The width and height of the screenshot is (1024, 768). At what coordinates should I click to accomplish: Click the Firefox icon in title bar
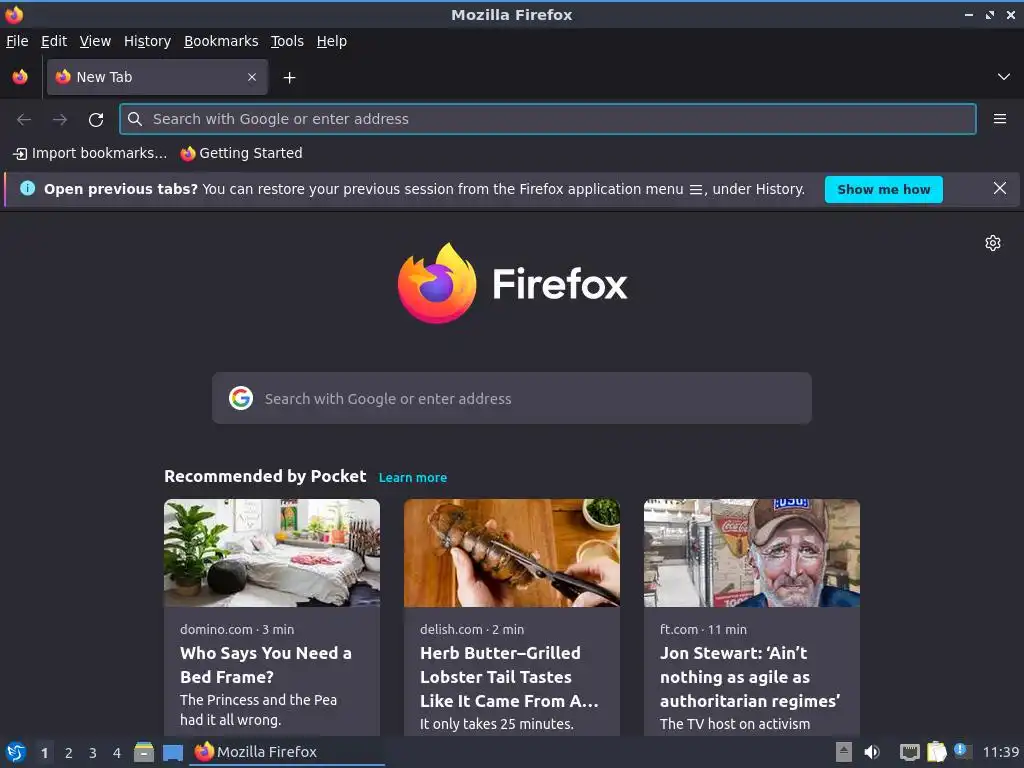tap(14, 14)
